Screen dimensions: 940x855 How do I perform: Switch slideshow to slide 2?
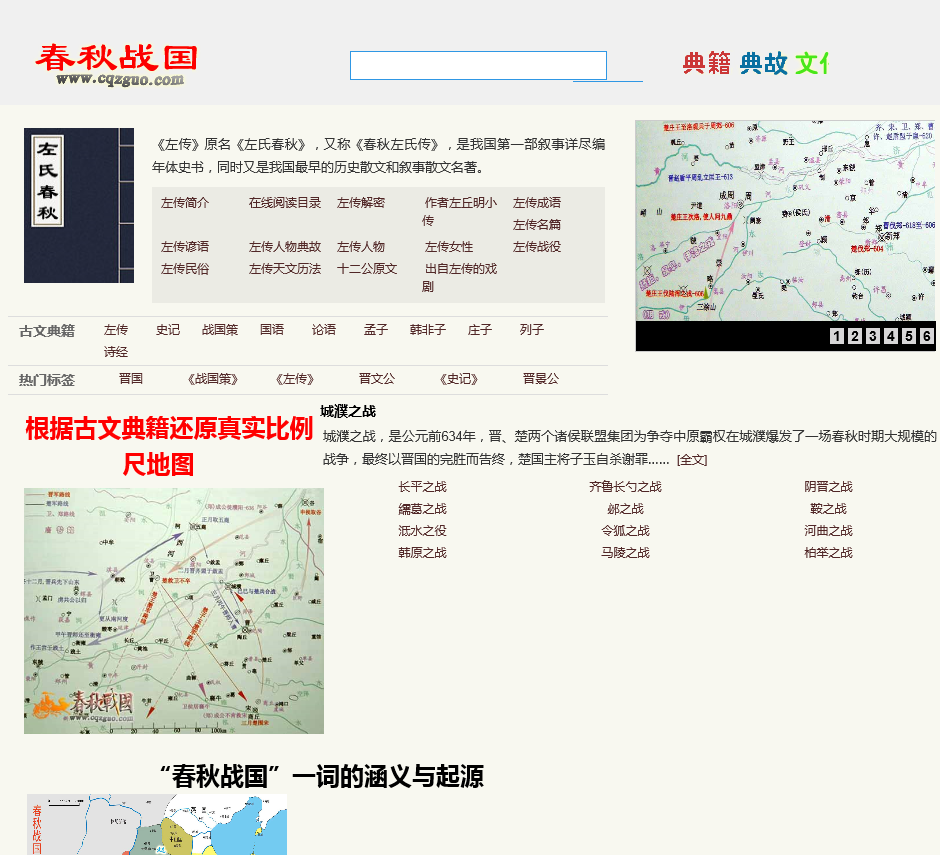pyautogui.click(x=855, y=336)
